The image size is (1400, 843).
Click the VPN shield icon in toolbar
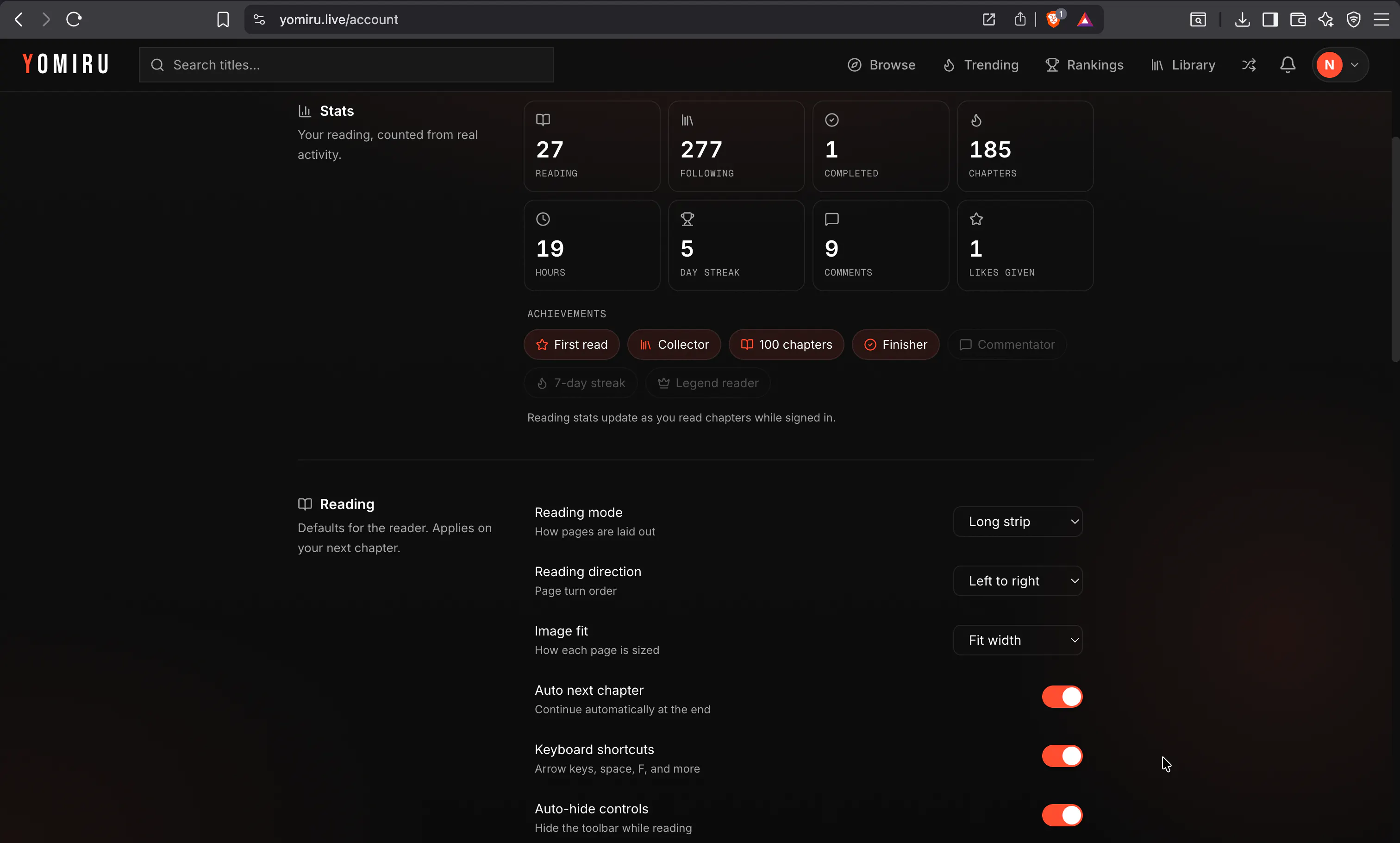(x=1353, y=19)
